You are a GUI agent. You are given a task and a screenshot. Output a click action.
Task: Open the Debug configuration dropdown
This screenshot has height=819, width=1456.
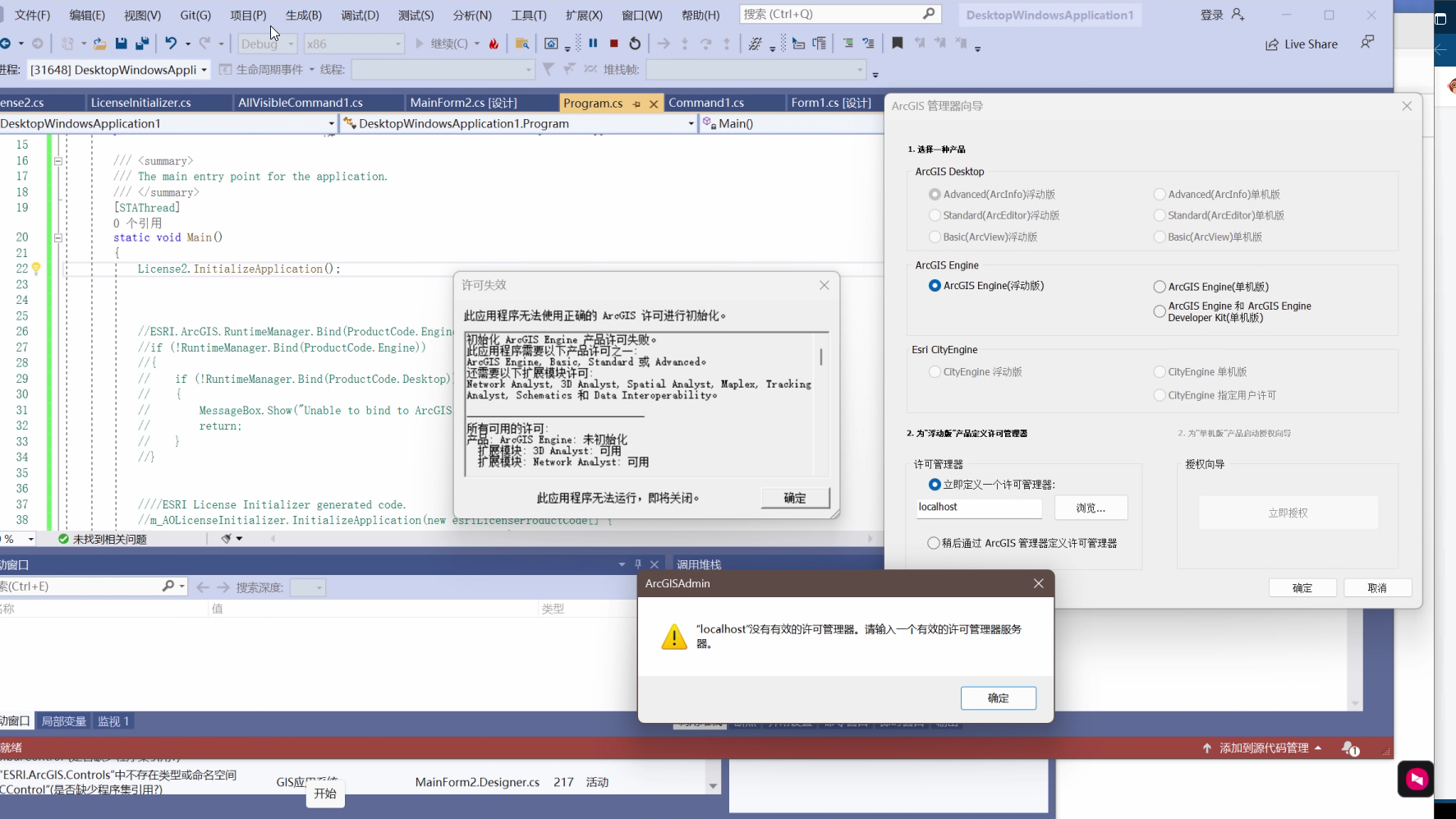click(268, 44)
